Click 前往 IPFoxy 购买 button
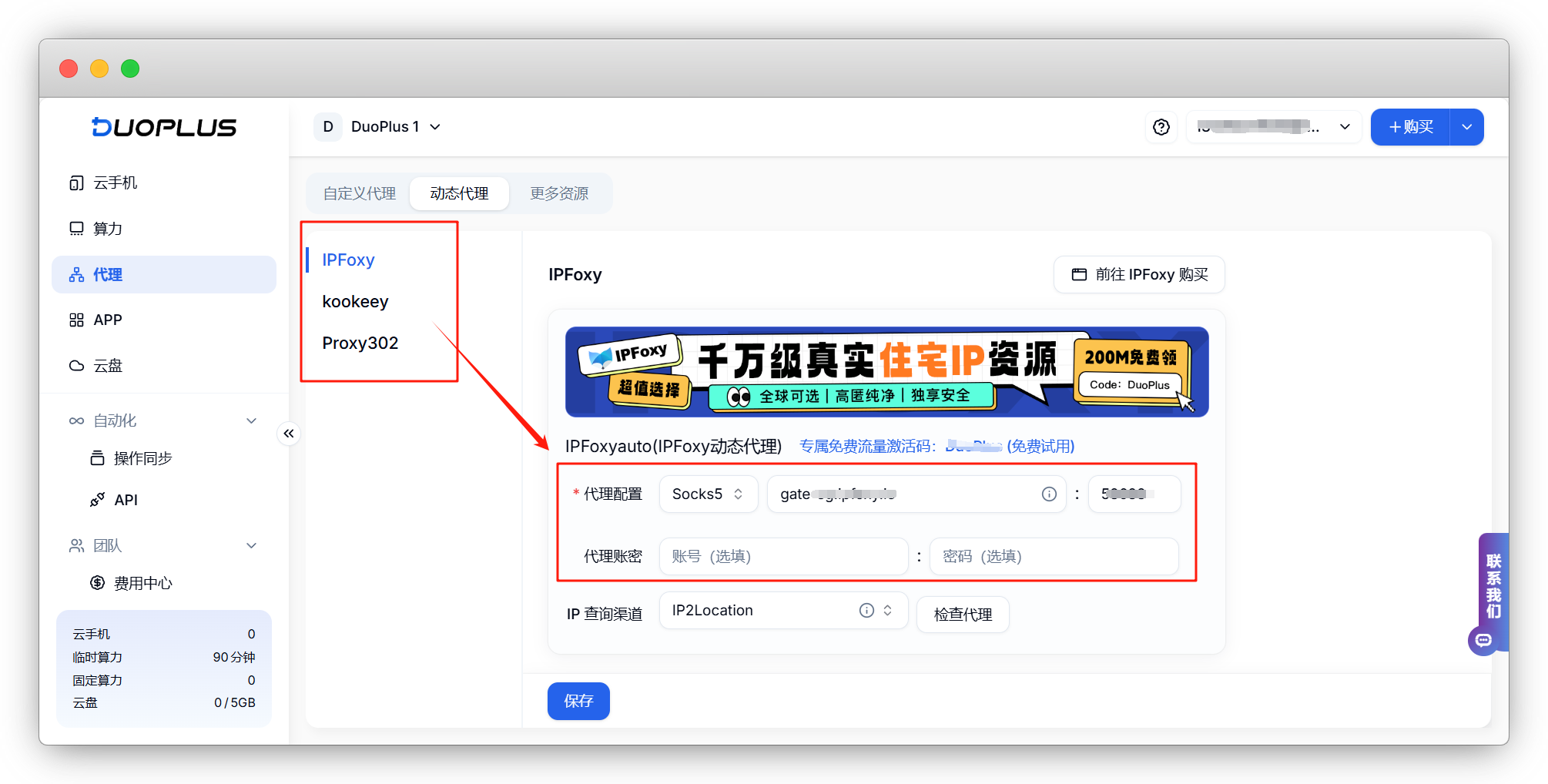 tap(1139, 275)
